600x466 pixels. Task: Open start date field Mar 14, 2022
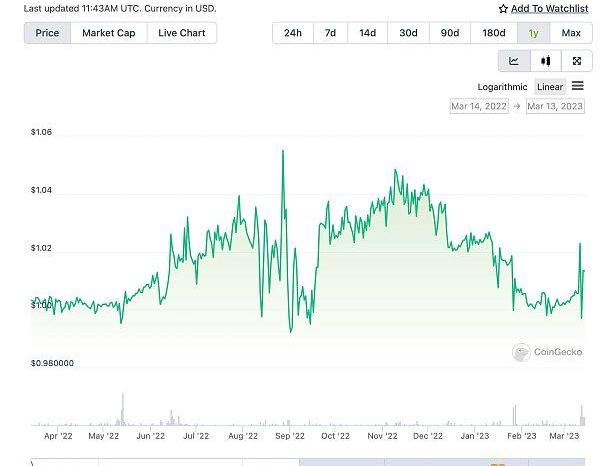click(x=480, y=106)
